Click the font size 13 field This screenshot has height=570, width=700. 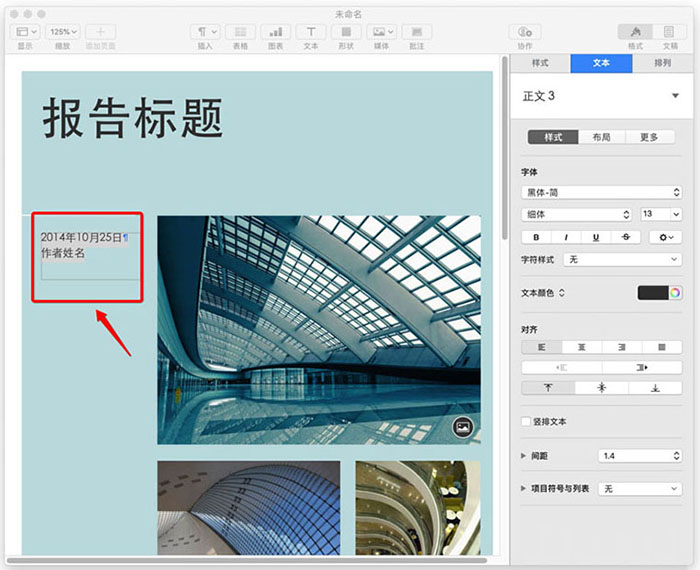click(x=655, y=214)
